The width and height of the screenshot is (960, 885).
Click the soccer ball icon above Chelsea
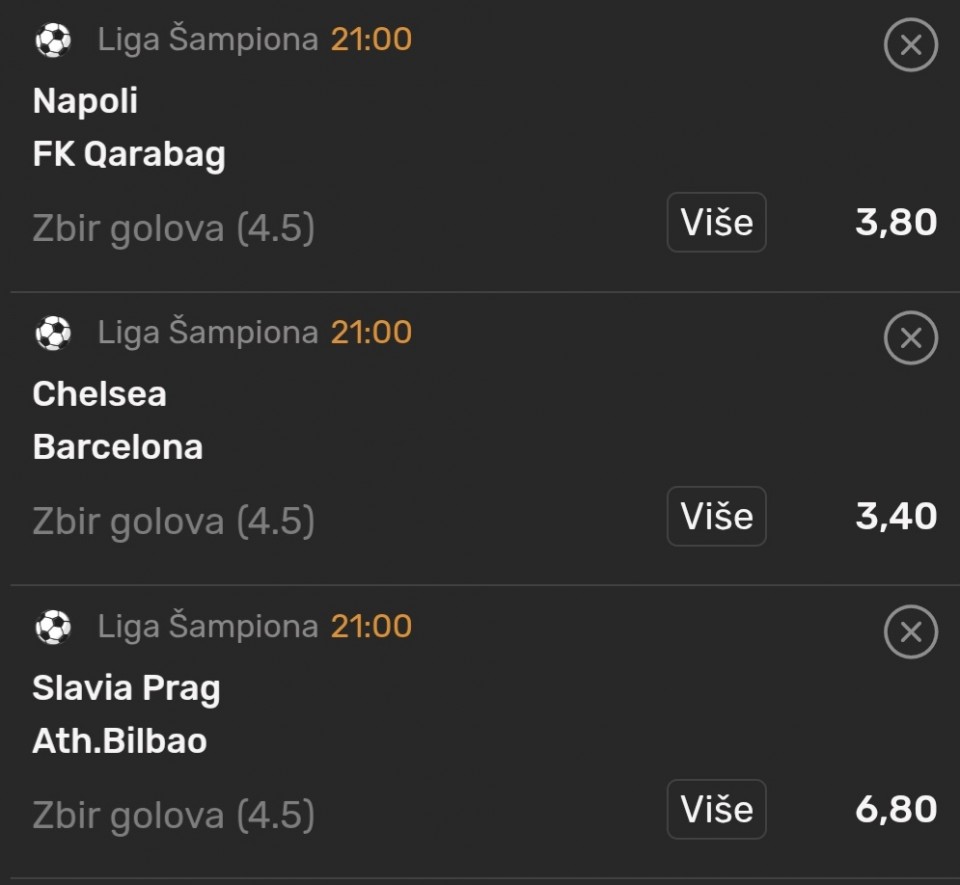(53, 333)
